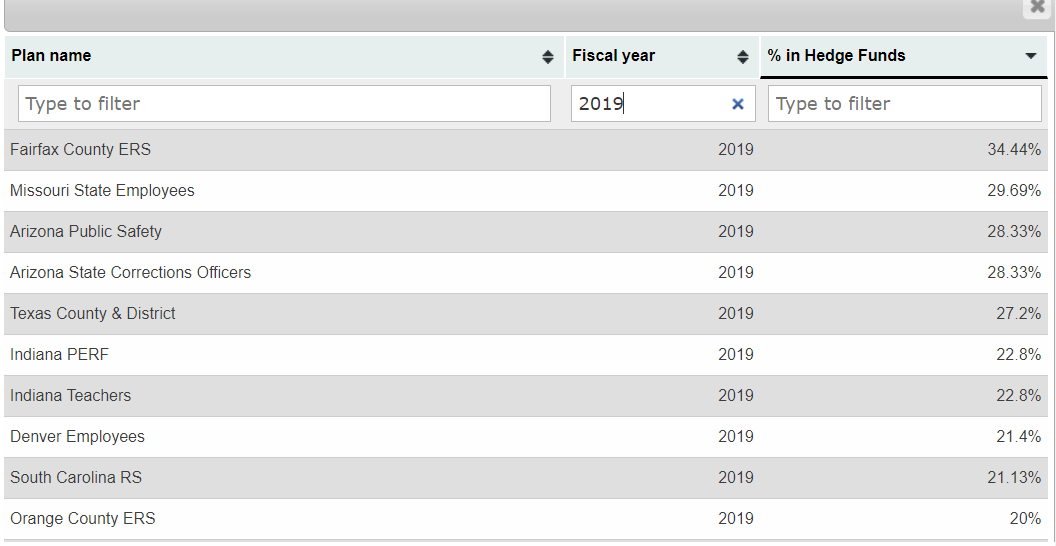Viewport: 1056px width, 546px height.
Task: Click the 29.69% hedge fund value
Action: pos(1014,191)
